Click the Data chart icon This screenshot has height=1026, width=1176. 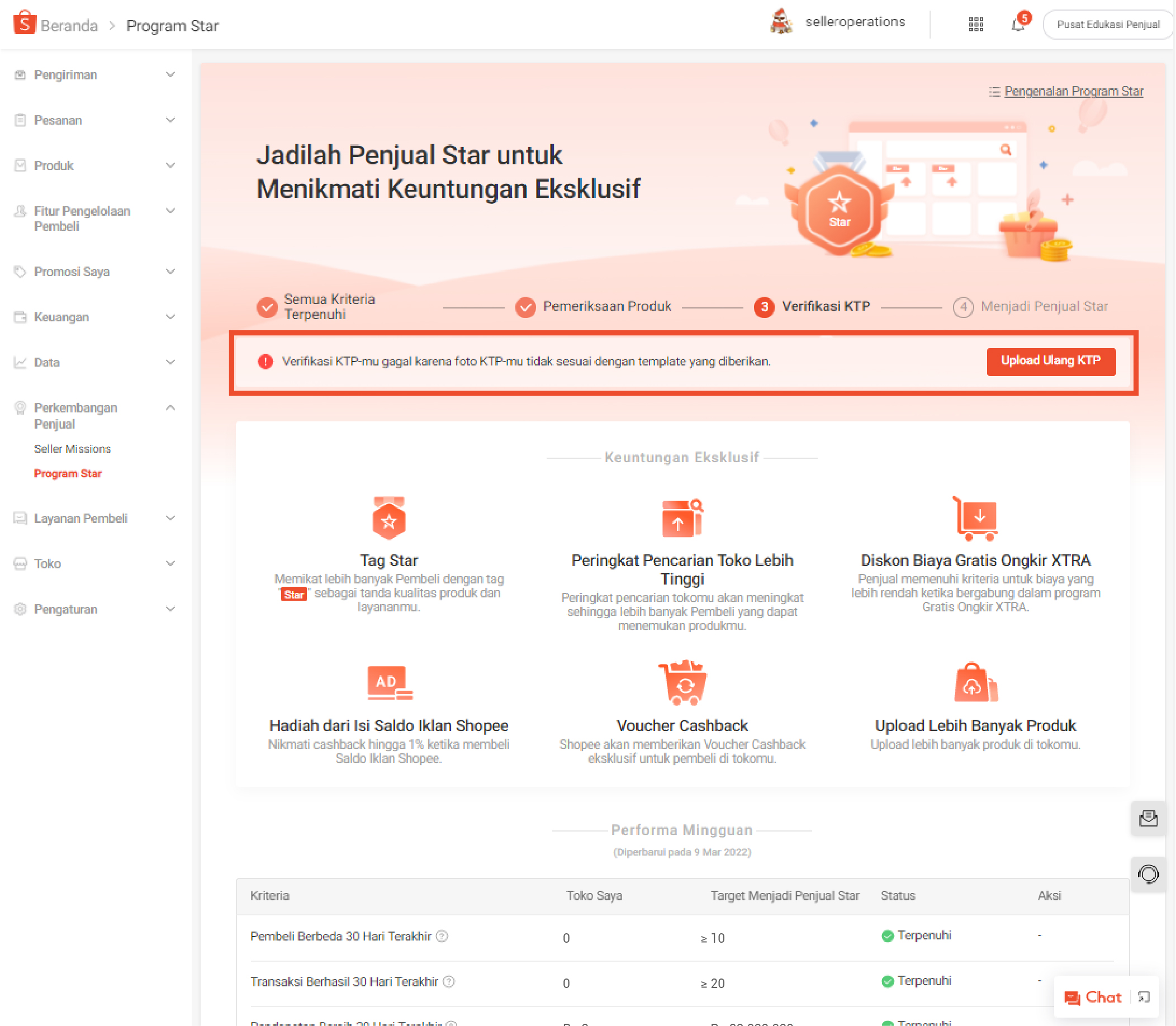[x=20, y=363]
